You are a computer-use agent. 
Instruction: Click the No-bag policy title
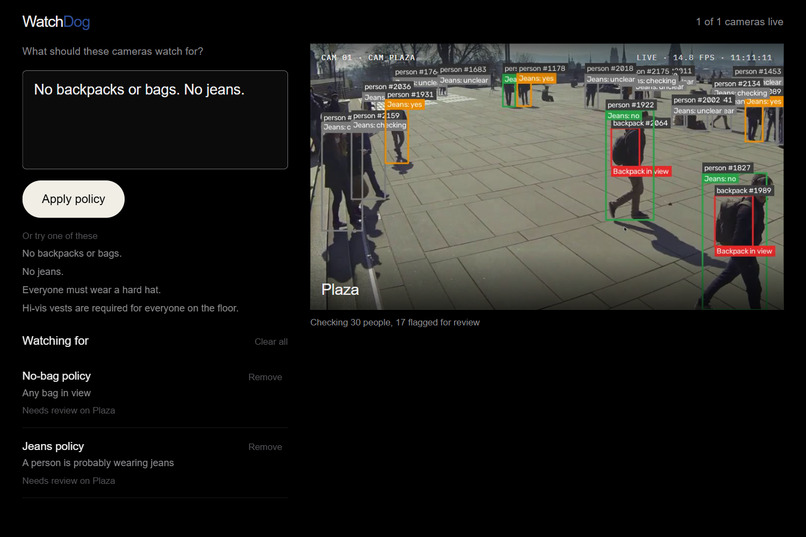57,376
